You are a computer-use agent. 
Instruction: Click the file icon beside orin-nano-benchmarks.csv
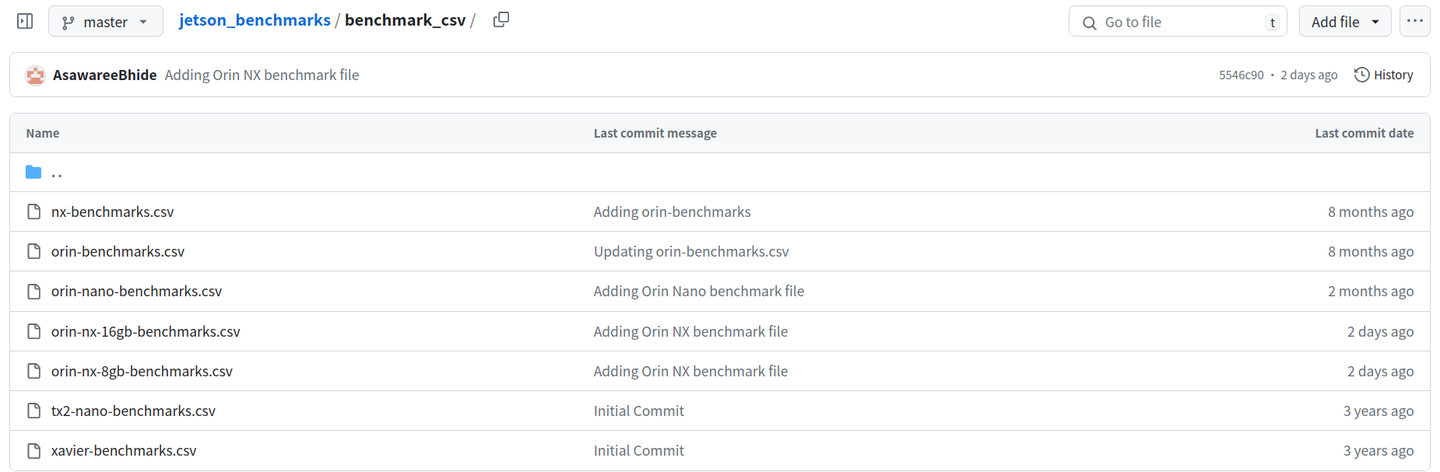click(33, 292)
